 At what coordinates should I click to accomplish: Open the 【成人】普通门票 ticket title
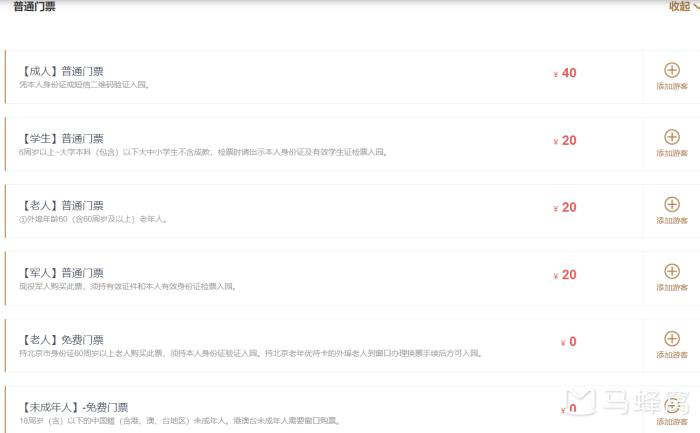pos(61,72)
